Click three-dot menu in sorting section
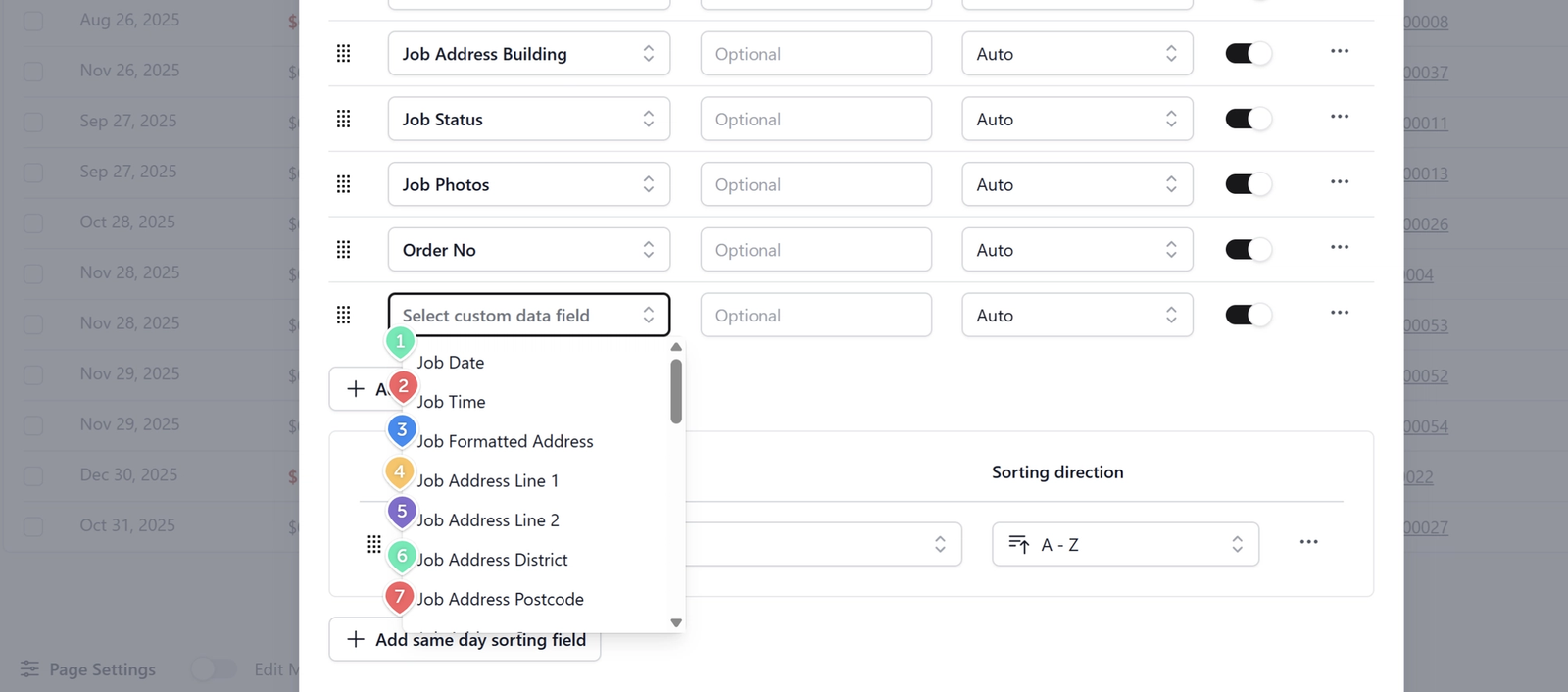 click(x=1308, y=542)
